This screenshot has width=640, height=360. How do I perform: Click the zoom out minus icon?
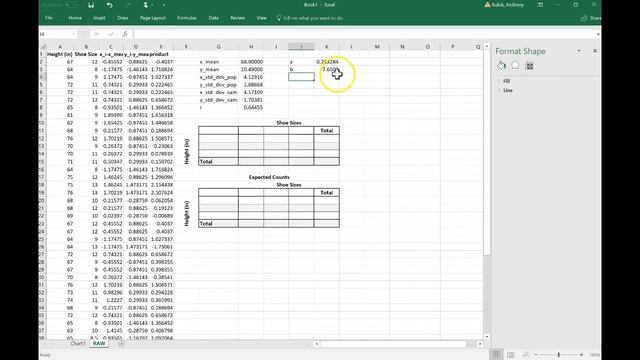[x=536, y=355]
